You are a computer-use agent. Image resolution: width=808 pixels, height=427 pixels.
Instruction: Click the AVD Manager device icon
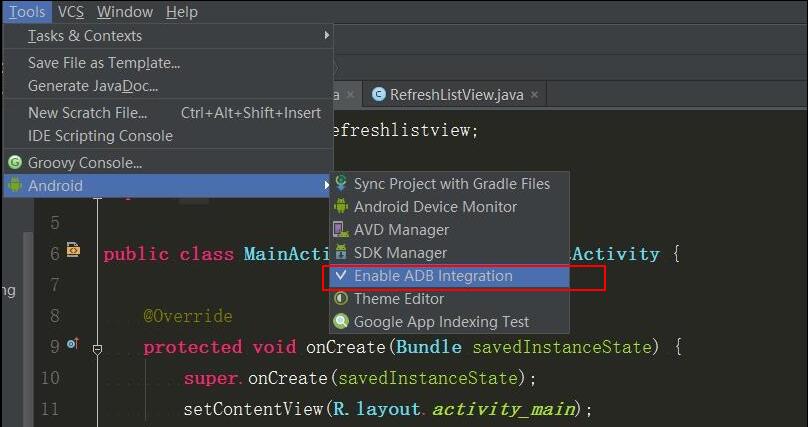[x=341, y=230]
